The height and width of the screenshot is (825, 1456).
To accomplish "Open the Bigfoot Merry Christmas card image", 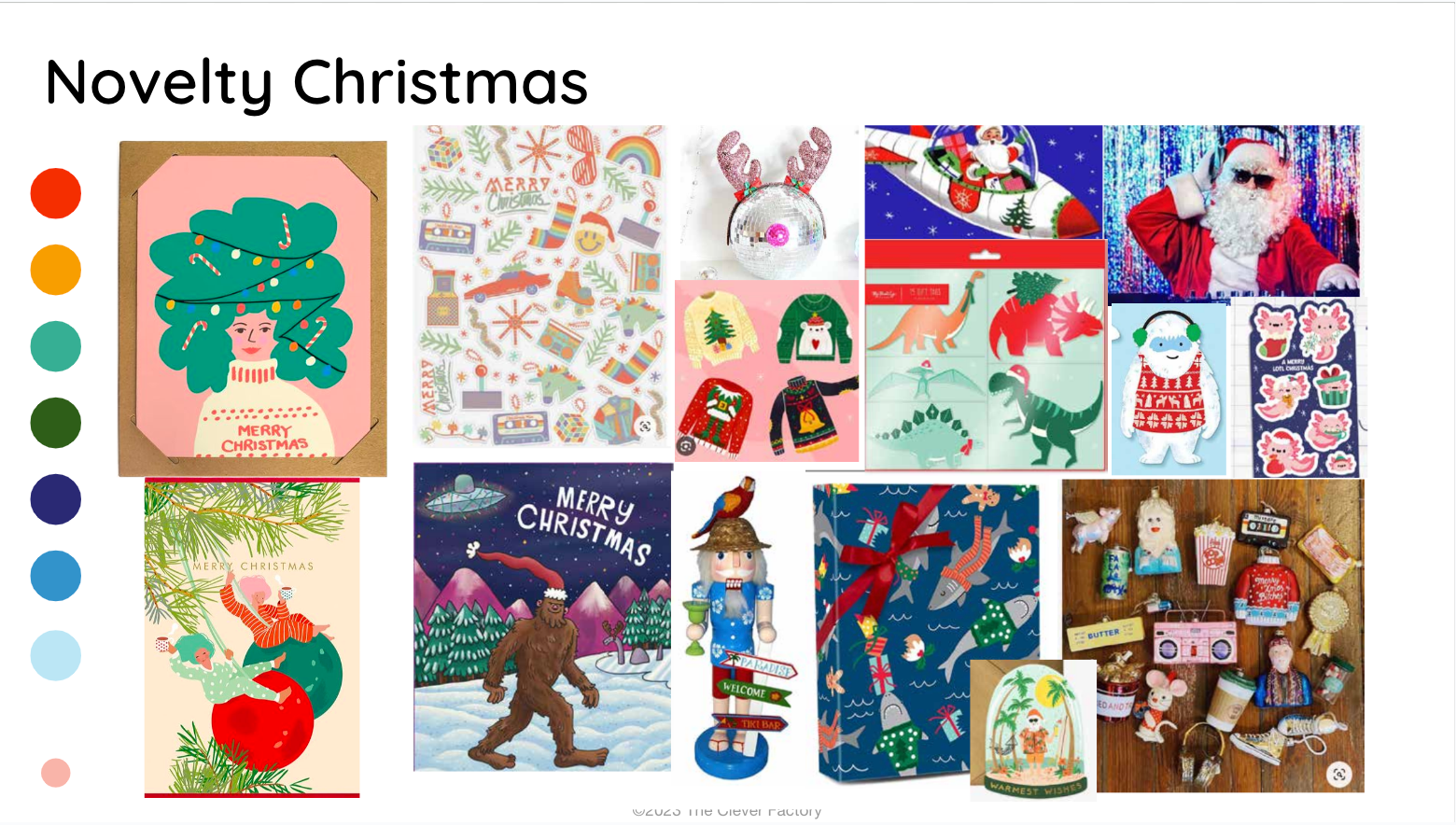I will [542, 617].
